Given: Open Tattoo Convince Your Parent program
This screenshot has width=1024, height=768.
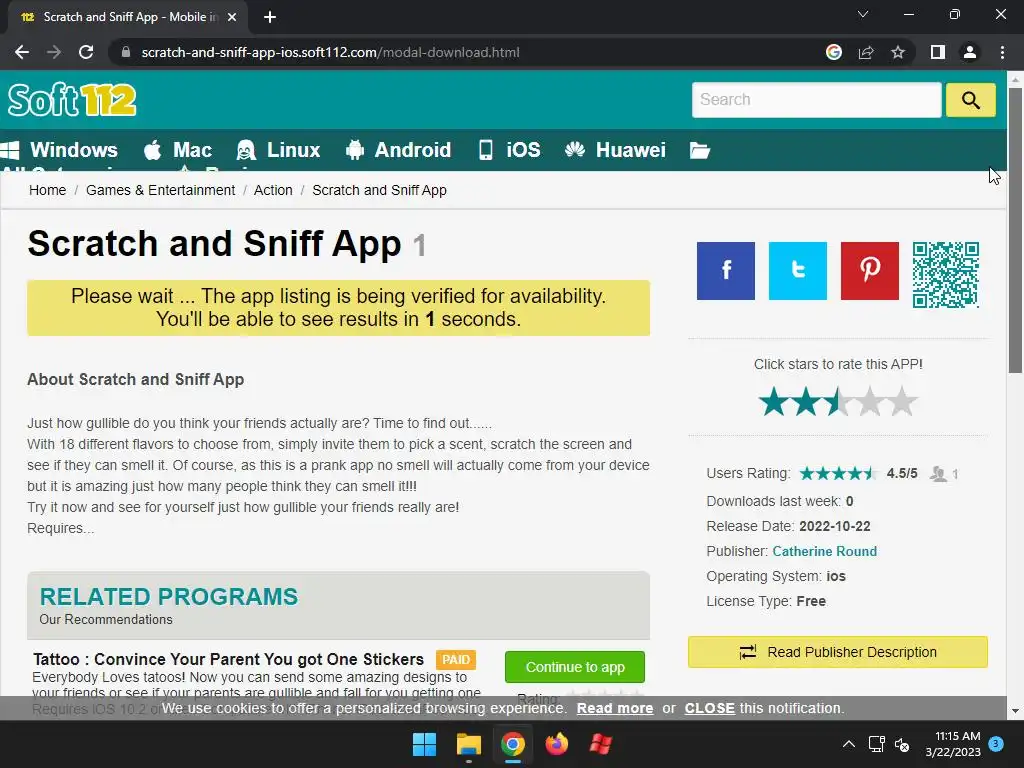Looking at the screenshot, I should pyautogui.click(x=229, y=659).
